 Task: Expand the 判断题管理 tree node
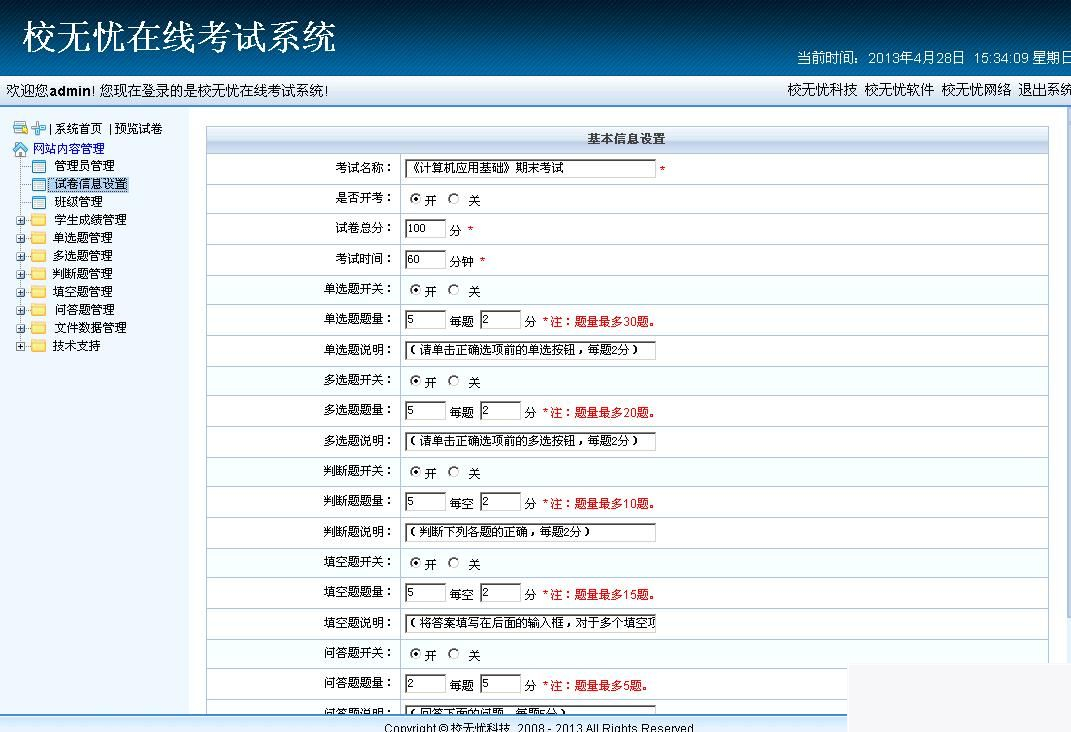tap(20, 272)
